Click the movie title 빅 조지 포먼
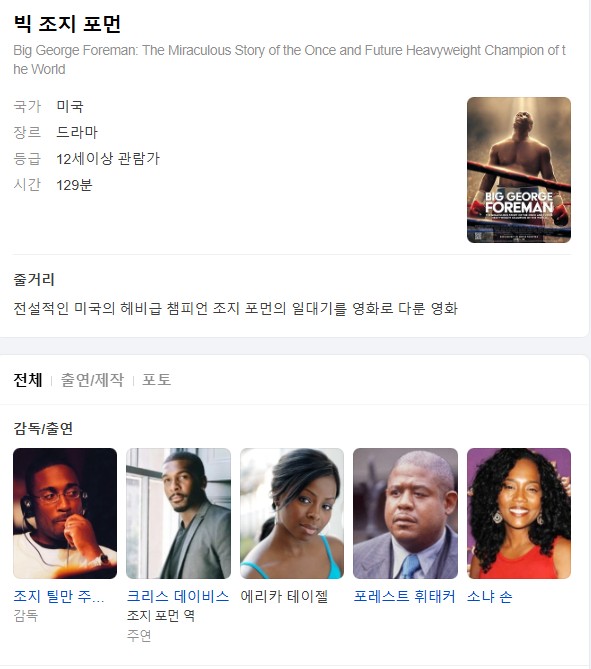The image size is (591, 669). point(67,23)
